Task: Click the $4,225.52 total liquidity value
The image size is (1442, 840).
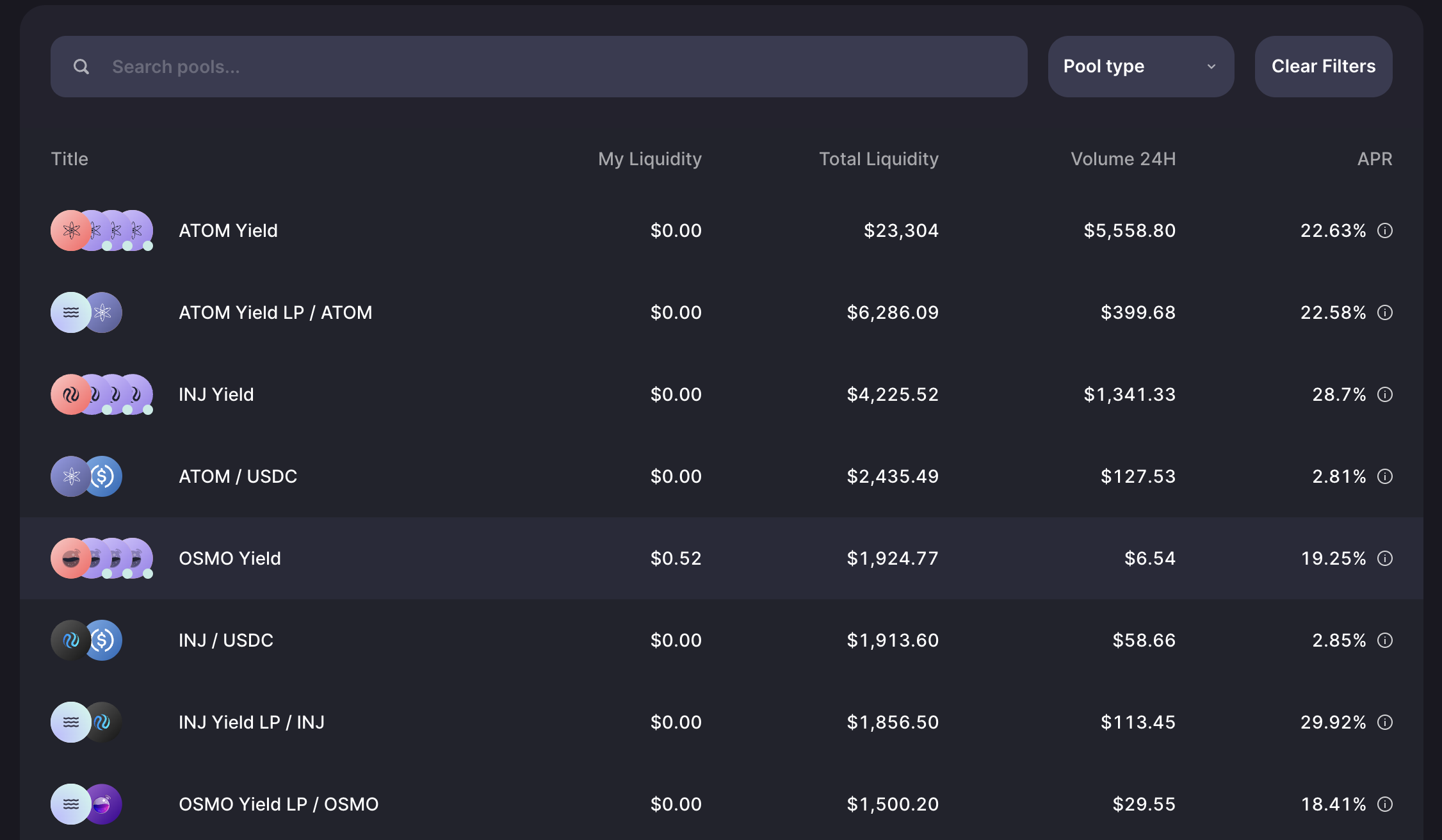Action: 893,394
